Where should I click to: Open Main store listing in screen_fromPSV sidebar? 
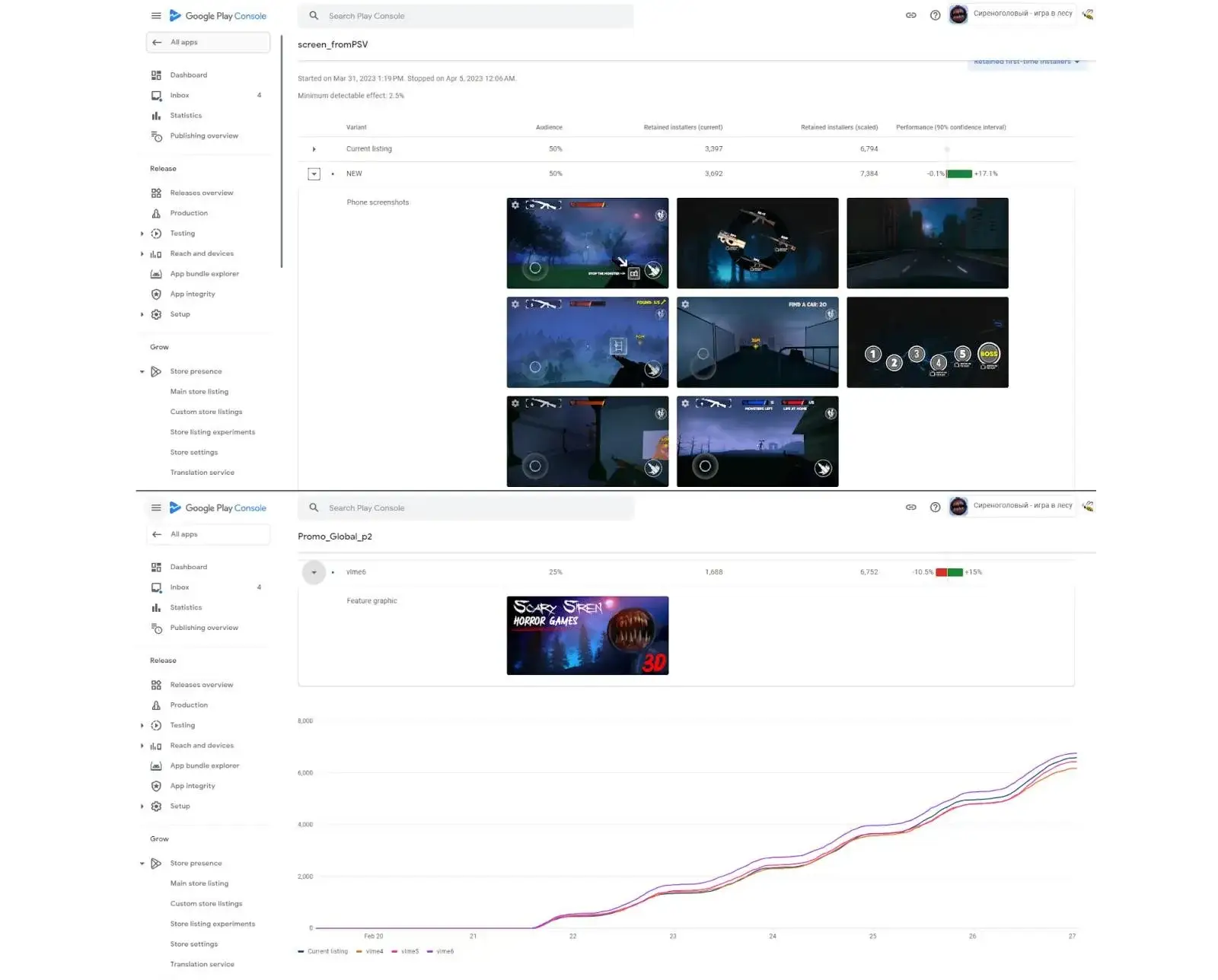tap(199, 392)
